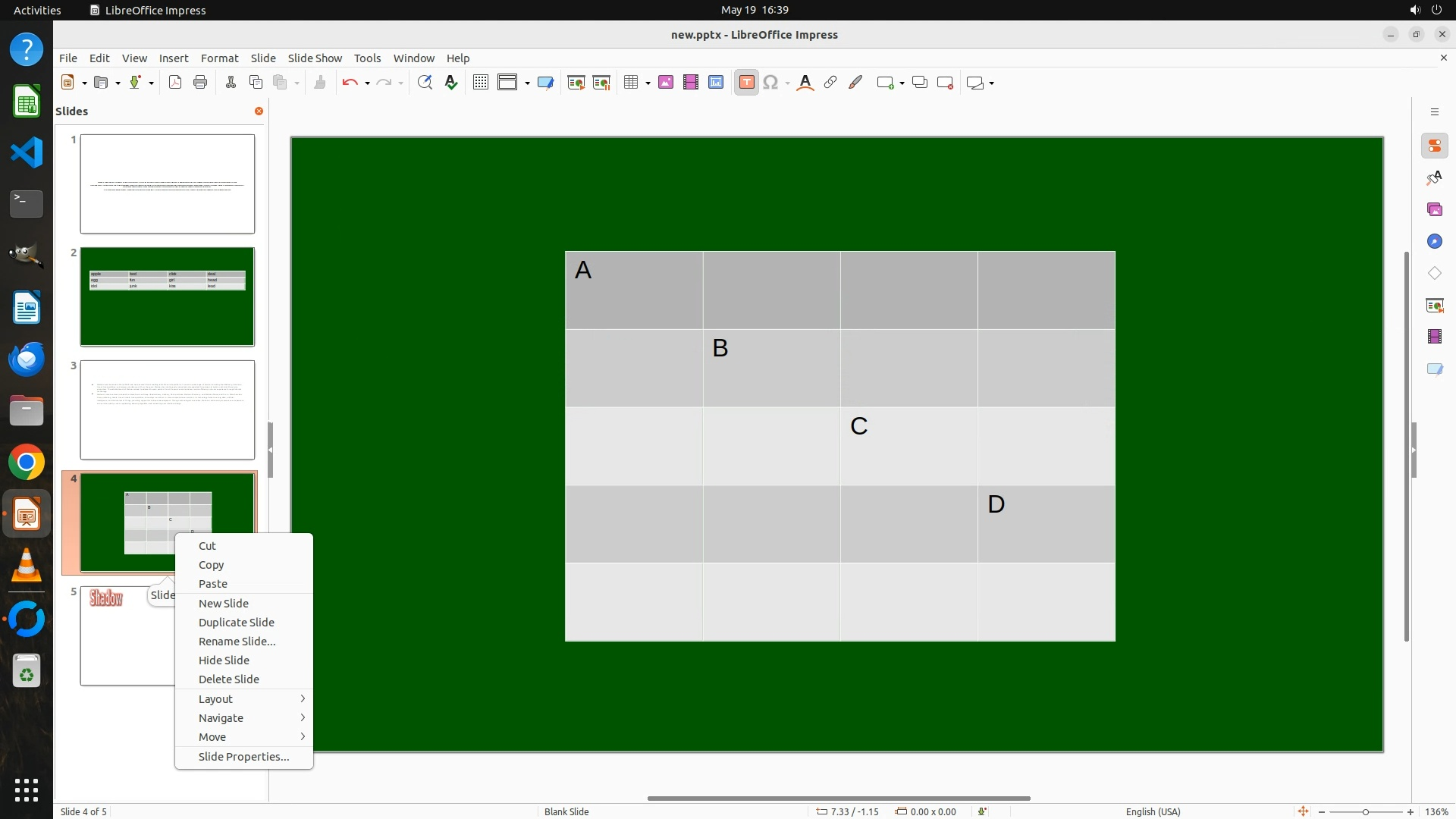Open the Navigator sidebar compass icon
The image size is (1456, 819).
(x=1434, y=241)
